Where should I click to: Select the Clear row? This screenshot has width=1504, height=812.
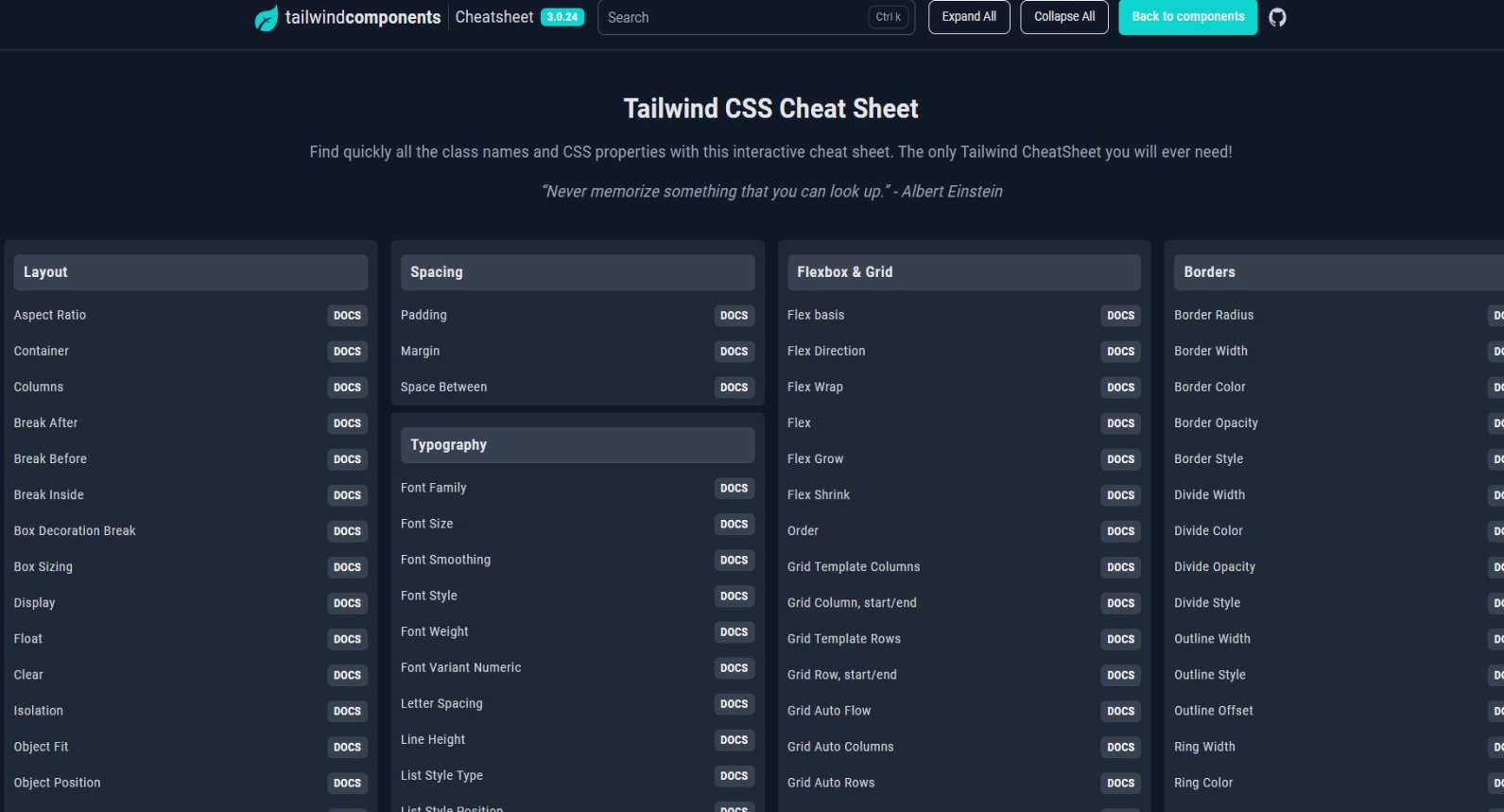tap(190, 675)
